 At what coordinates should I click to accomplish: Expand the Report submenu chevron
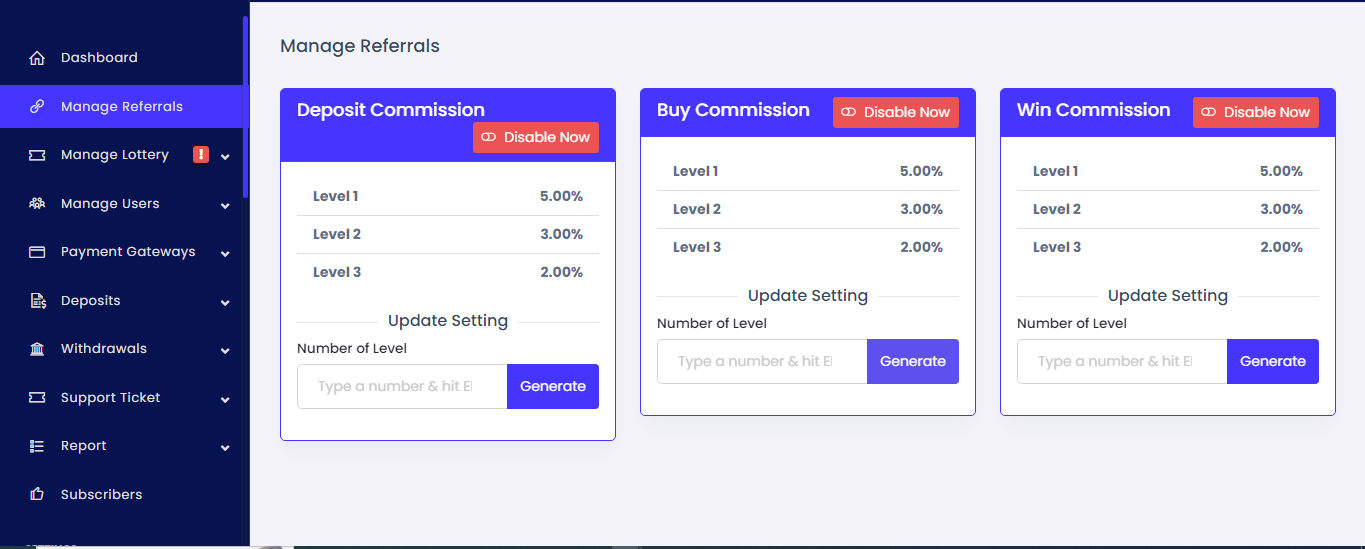(x=225, y=447)
